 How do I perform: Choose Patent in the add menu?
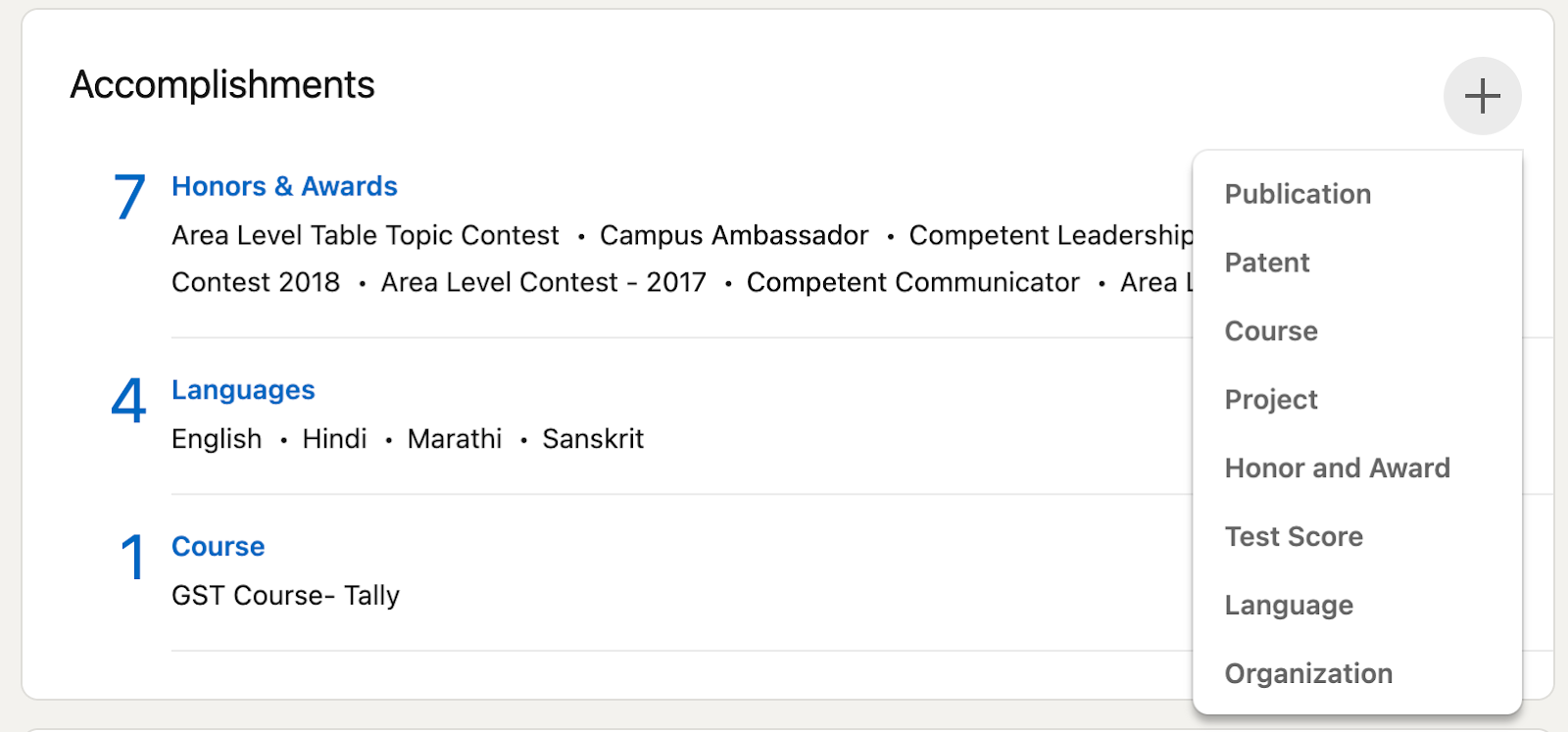point(1267,263)
